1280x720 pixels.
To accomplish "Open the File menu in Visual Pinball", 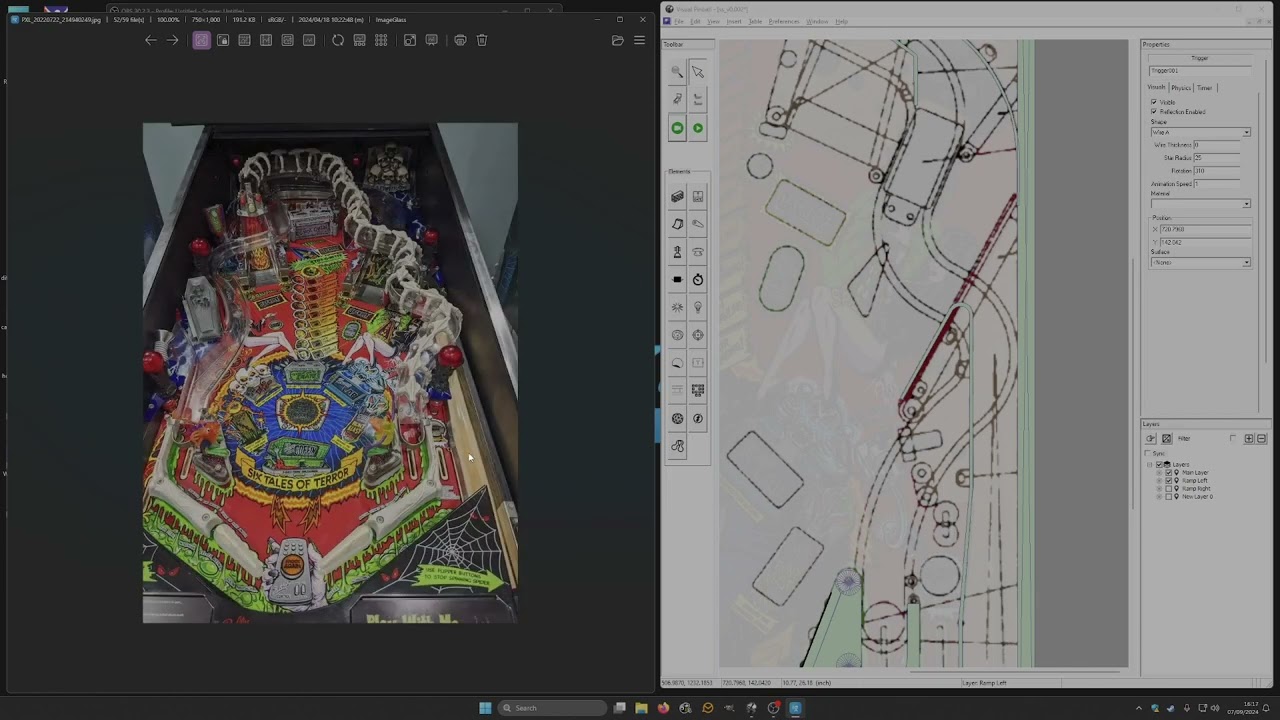I will 679,21.
